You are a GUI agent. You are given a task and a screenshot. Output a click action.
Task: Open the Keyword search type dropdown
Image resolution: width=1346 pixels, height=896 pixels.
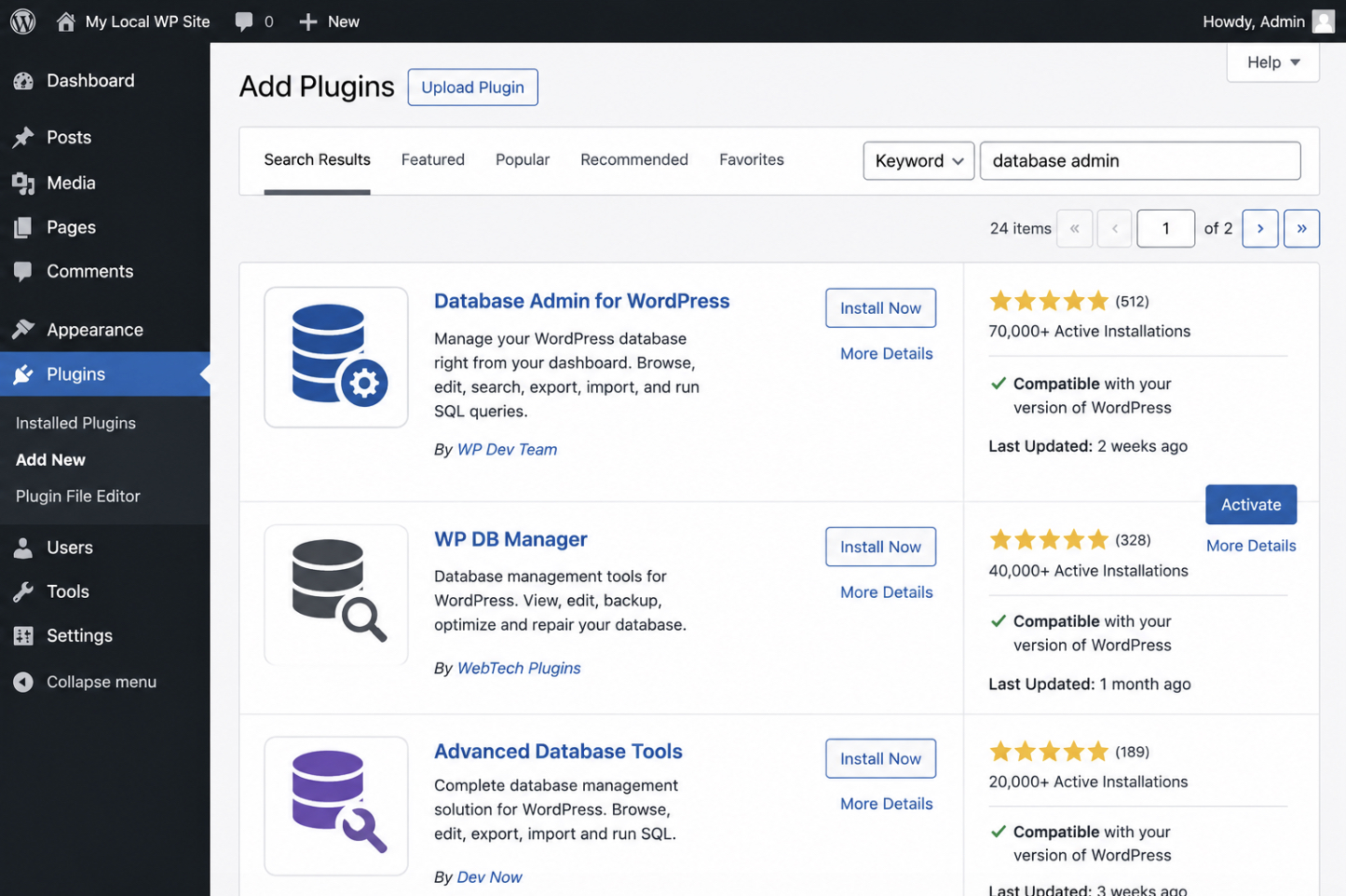point(918,160)
